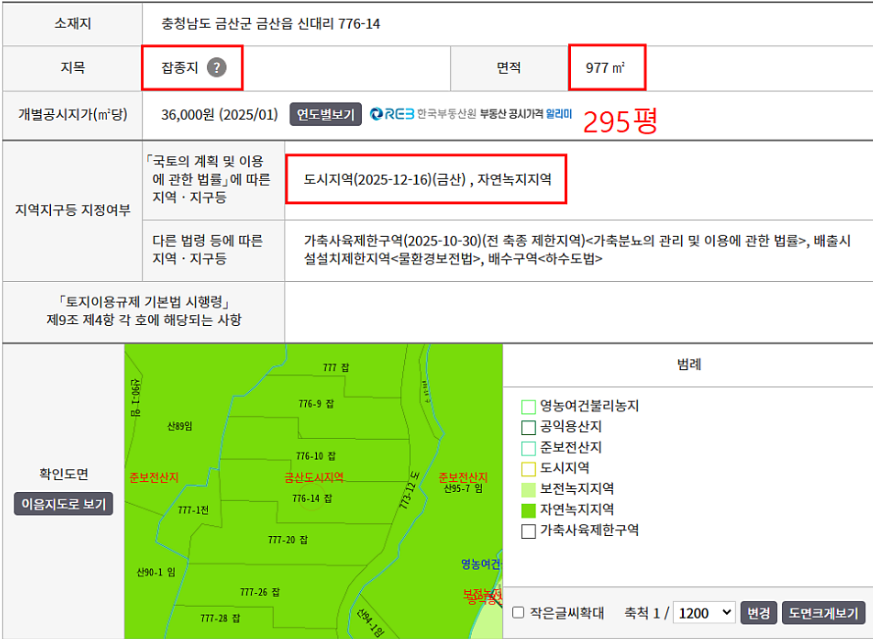Open the 연도별보기 yearly price view

pyautogui.click(x=325, y=115)
